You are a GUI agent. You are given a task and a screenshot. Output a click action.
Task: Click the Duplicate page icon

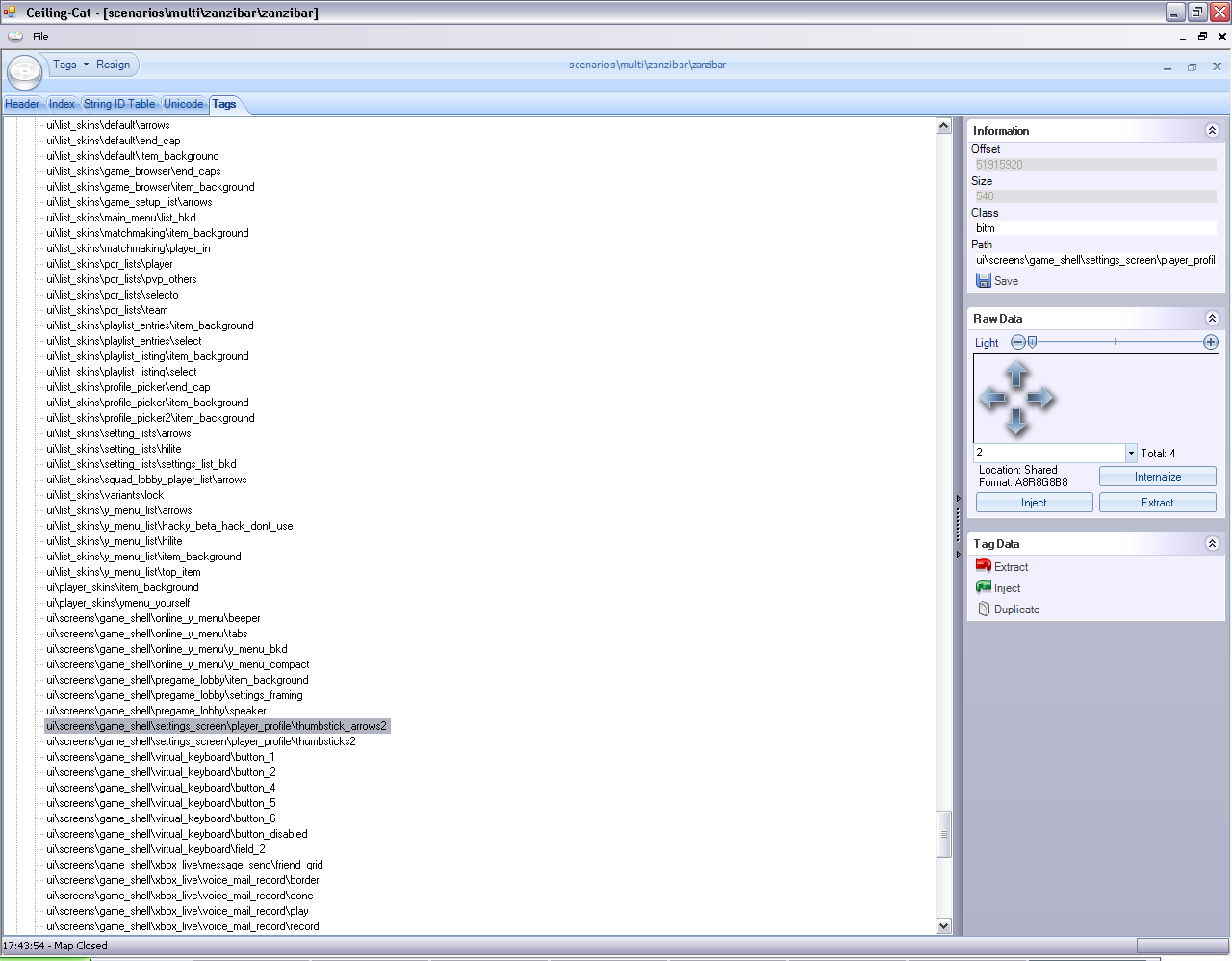[x=984, y=609]
